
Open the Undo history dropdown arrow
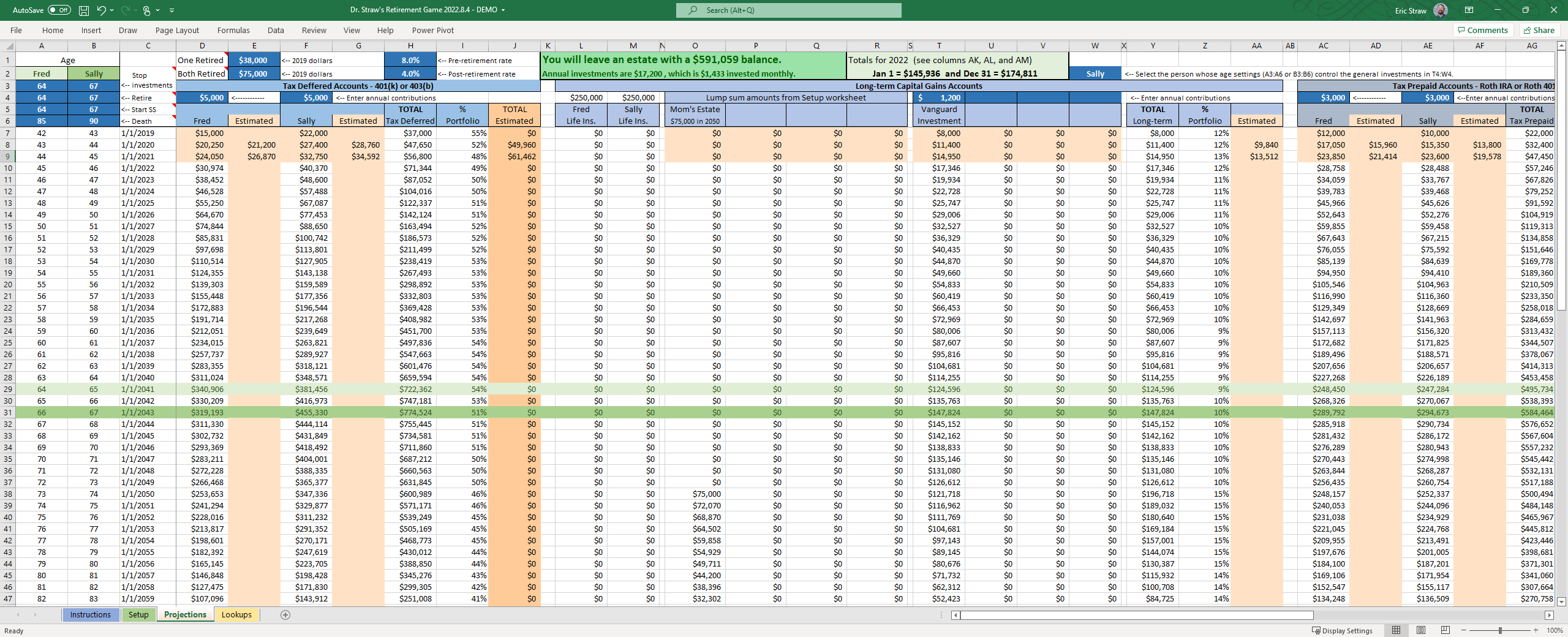[112, 10]
